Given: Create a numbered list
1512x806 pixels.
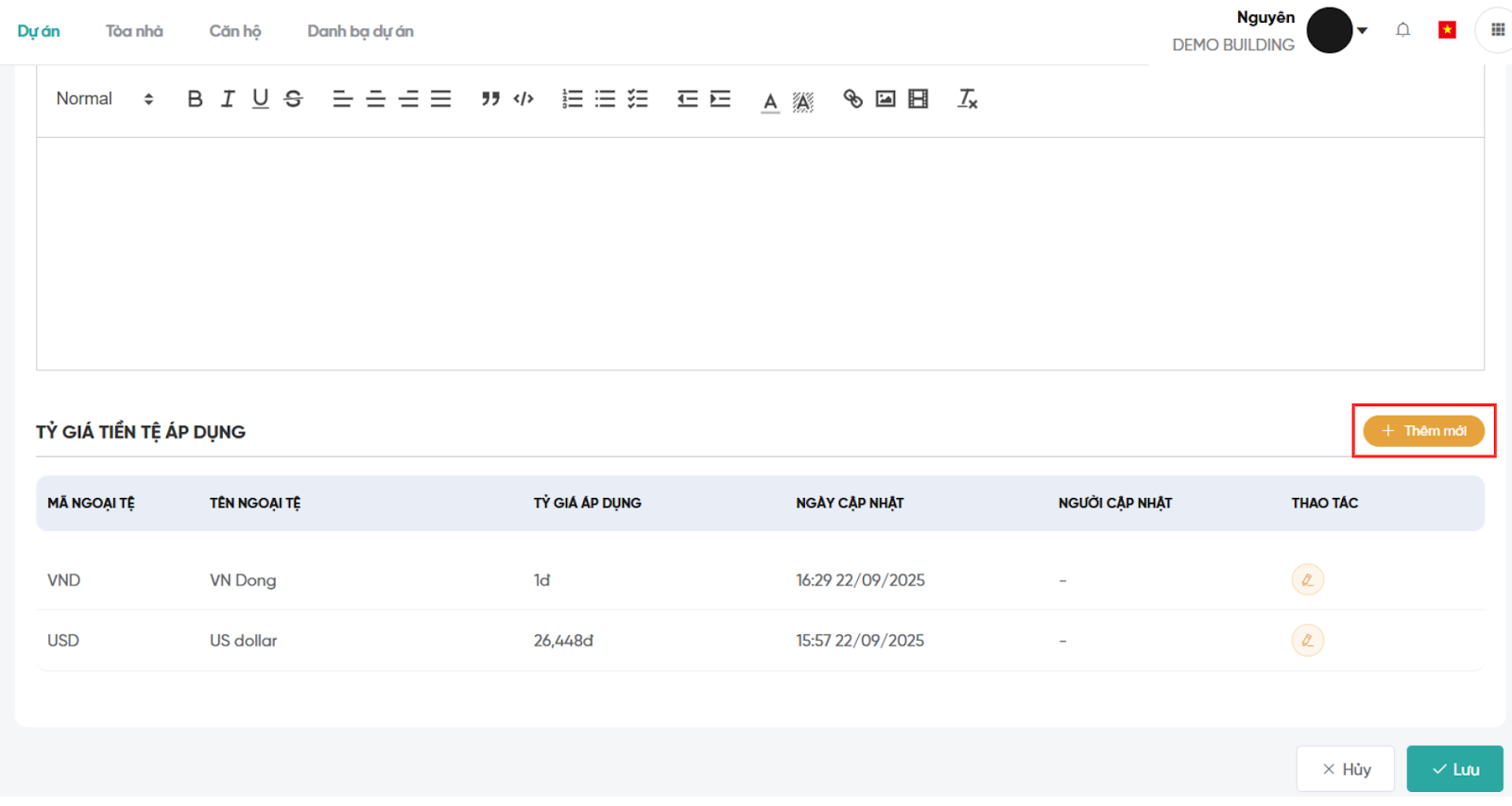Looking at the screenshot, I should pos(573,99).
